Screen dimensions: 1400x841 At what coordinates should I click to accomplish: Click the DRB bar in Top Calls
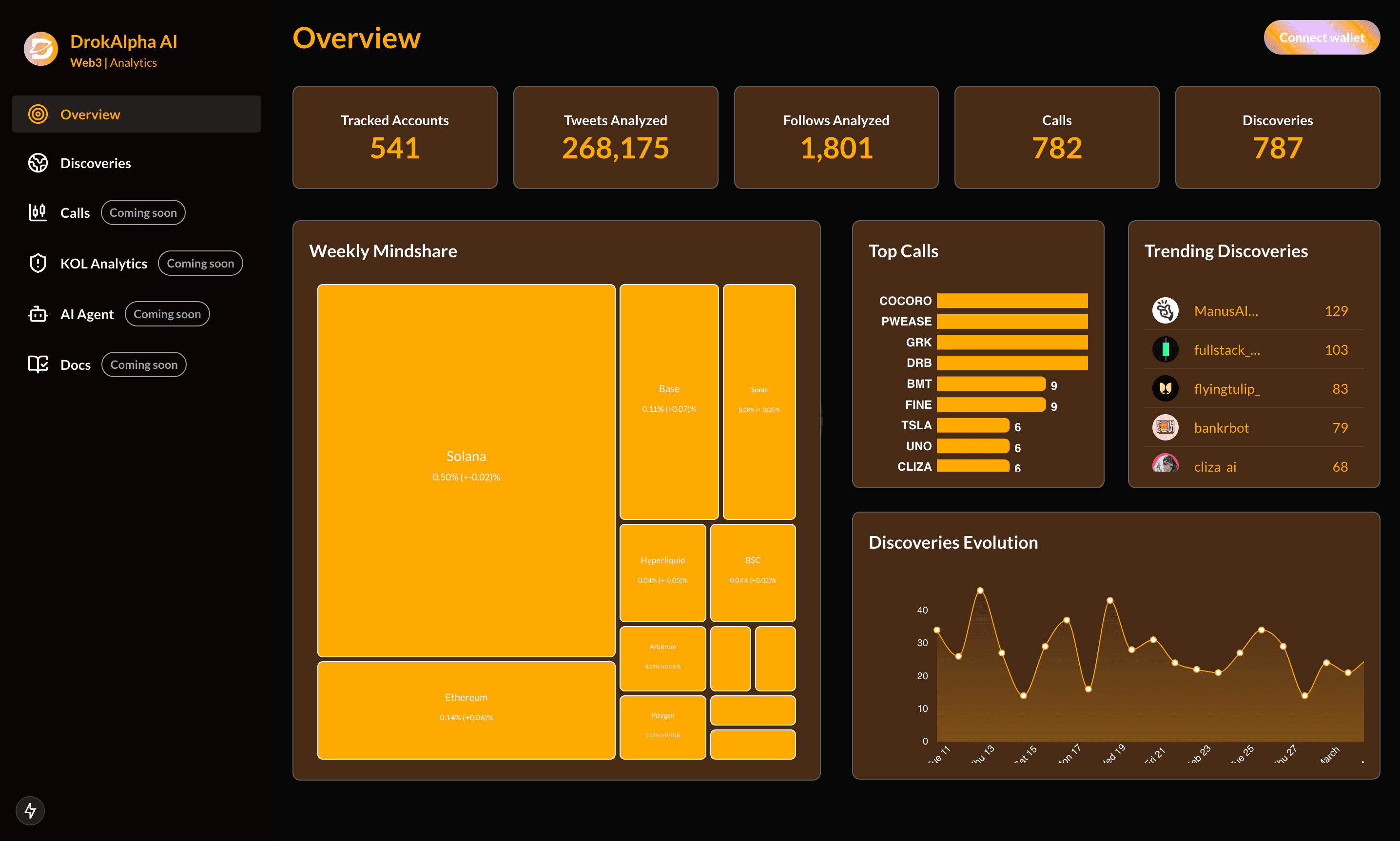point(1012,363)
